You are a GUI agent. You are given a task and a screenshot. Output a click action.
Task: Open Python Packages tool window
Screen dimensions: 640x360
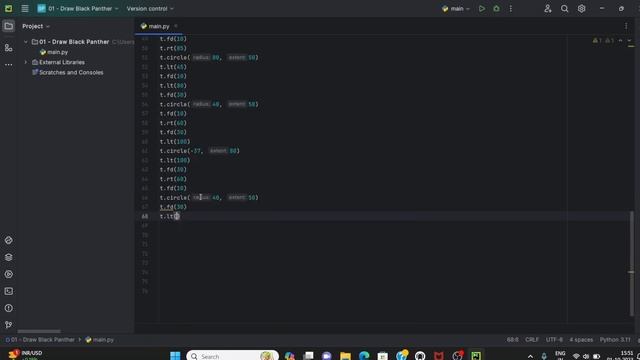[x=9, y=240]
